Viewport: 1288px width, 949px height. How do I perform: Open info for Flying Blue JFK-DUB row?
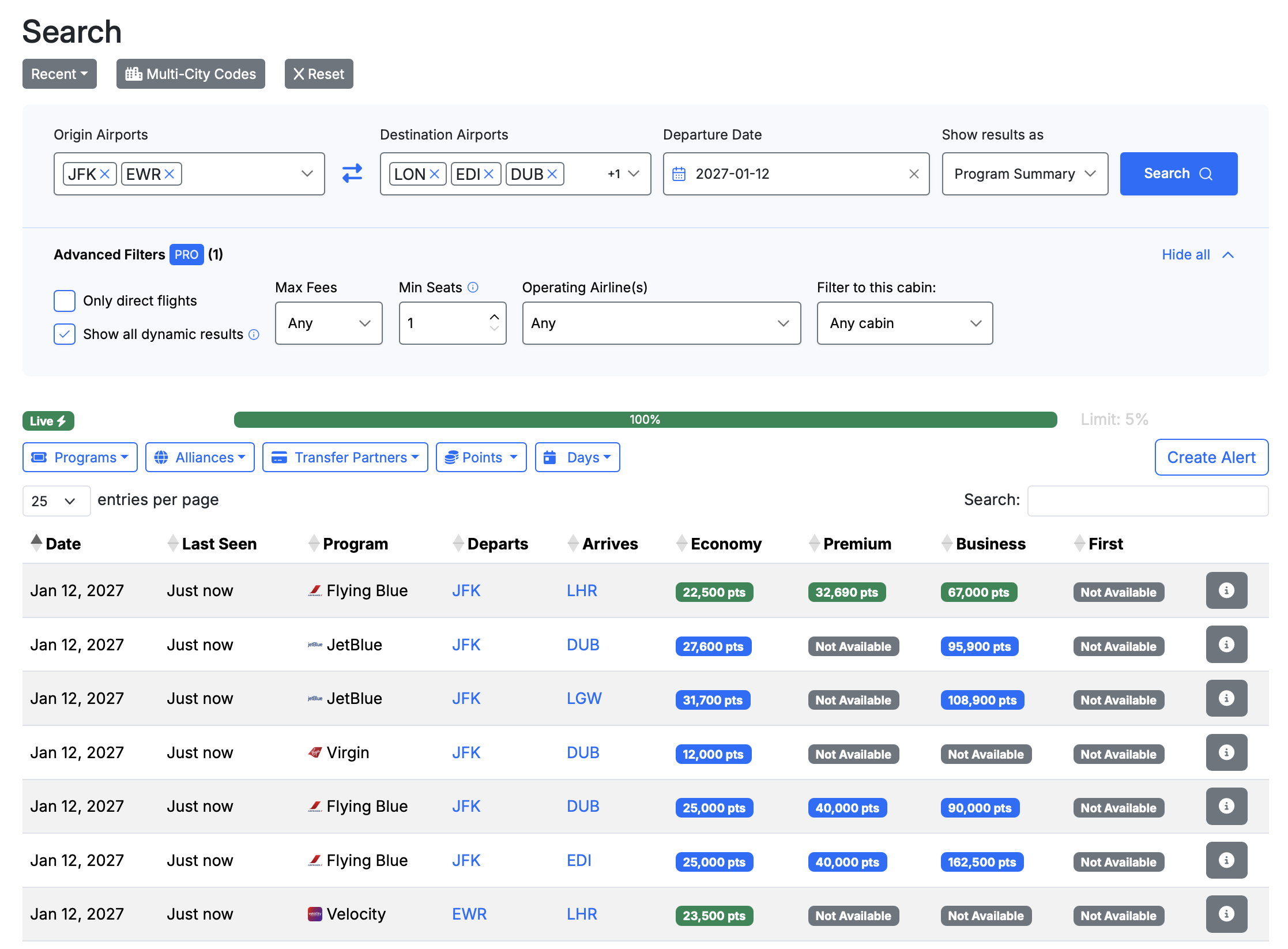pos(1226,806)
